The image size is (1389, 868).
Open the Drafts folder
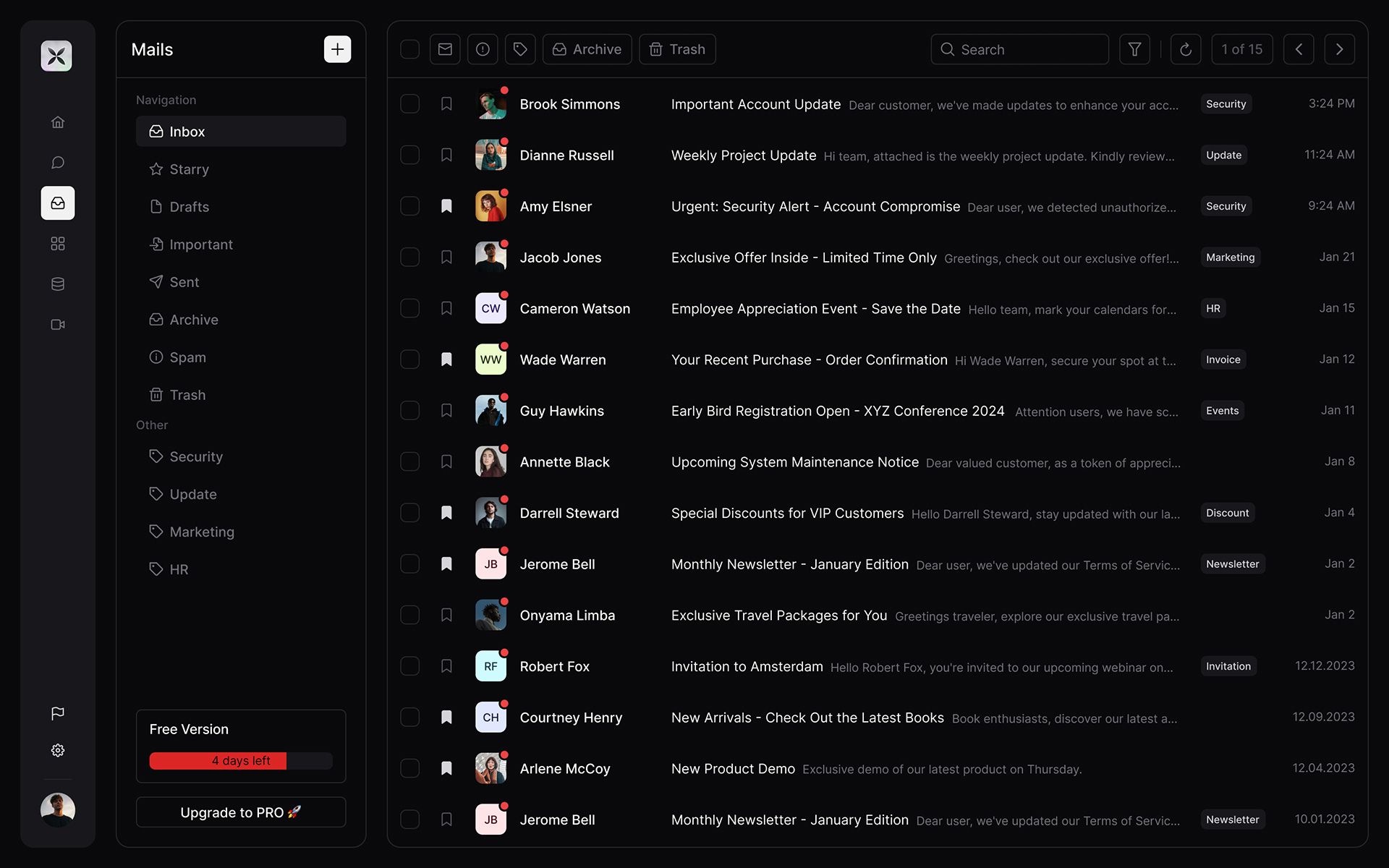pos(189,207)
